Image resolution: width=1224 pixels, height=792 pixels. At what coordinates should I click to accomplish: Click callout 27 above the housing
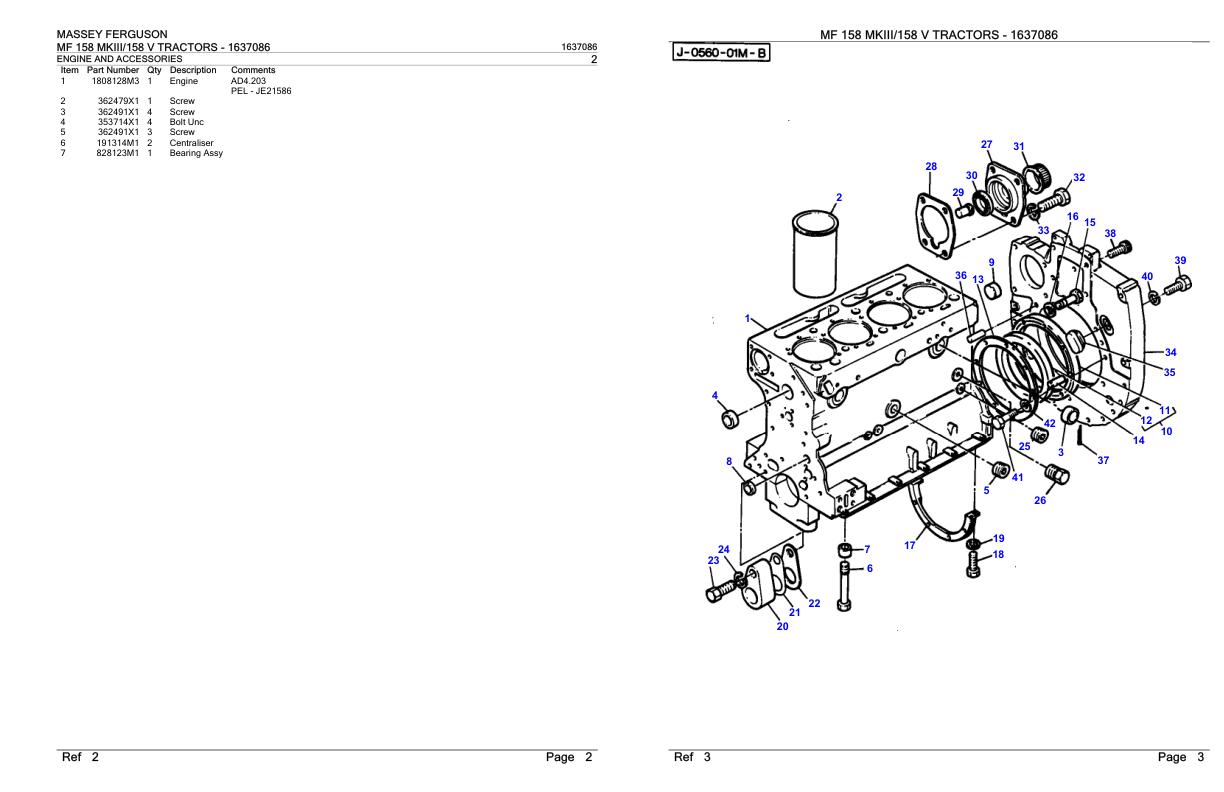pos(987,145)
